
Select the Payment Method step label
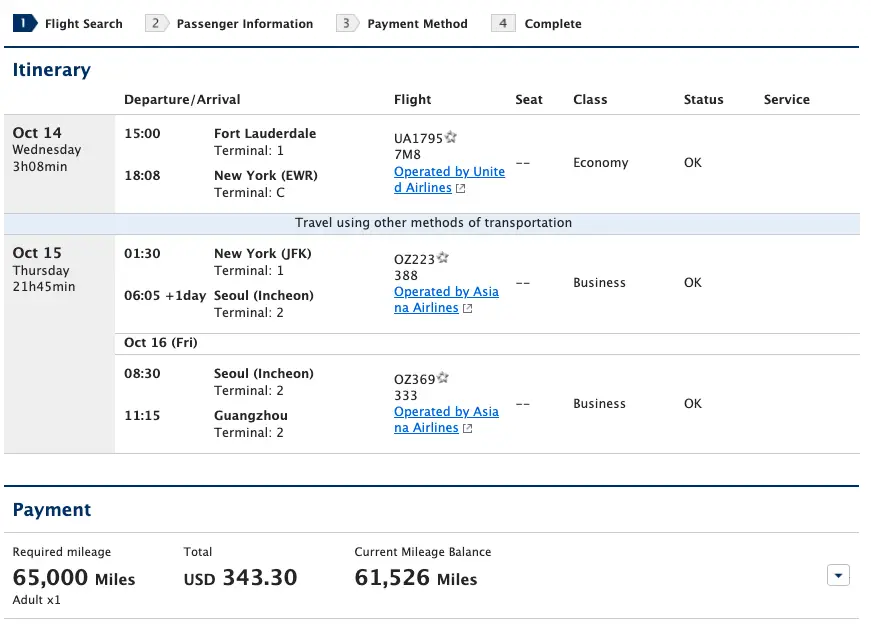click(x=417, y=23)
